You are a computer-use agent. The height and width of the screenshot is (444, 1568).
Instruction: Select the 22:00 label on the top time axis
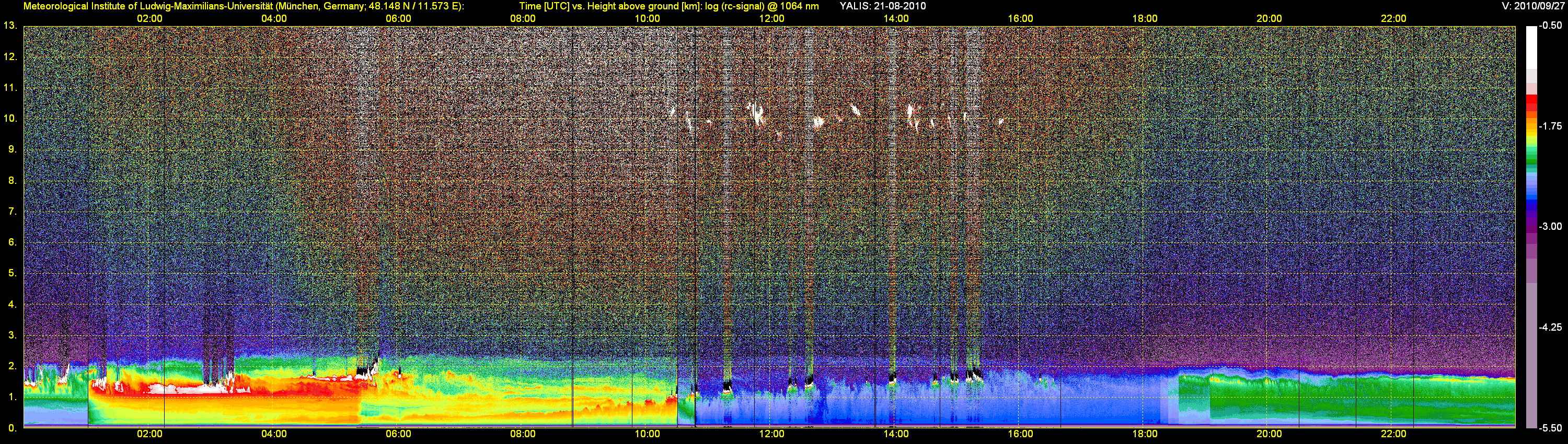[x=1393, y=19]
